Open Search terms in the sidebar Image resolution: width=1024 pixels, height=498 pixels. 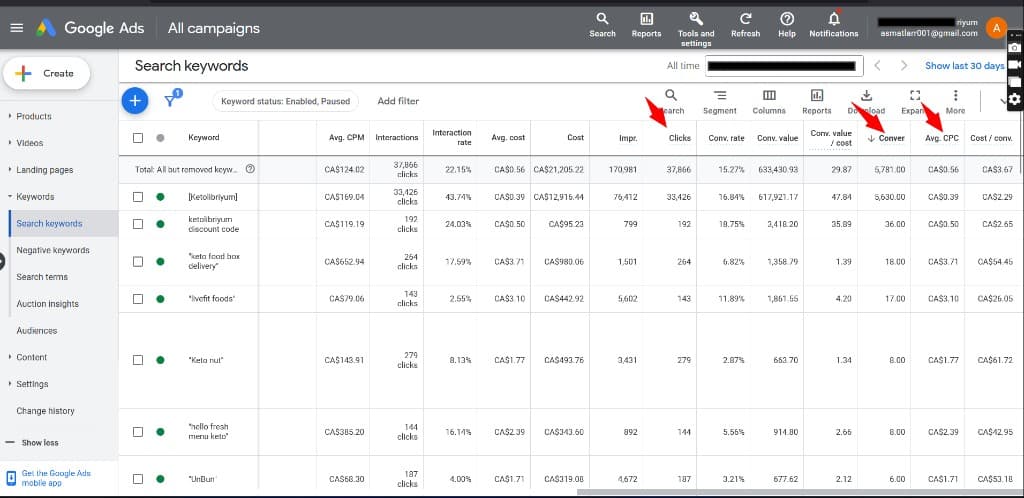click(42, 277)
